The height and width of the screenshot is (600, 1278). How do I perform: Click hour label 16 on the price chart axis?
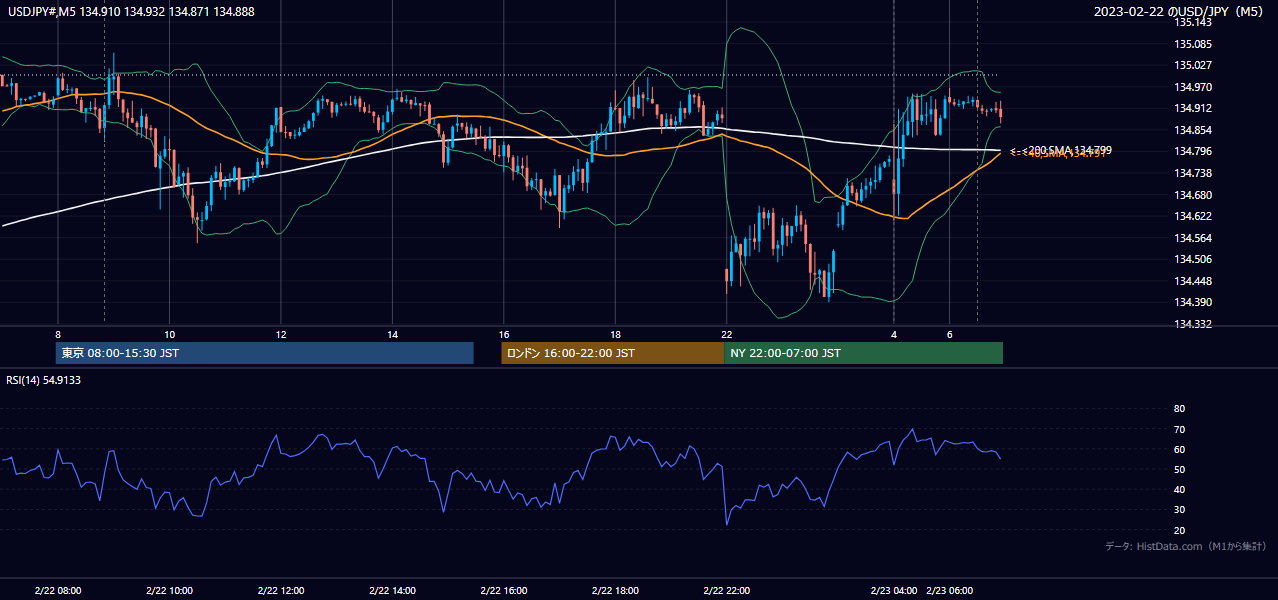point(504,334)
